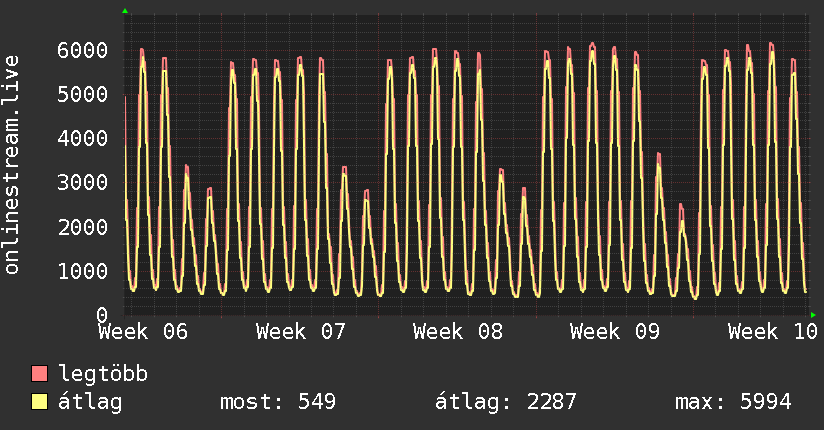Click the 6000 y-axis label

click(83, 50)
